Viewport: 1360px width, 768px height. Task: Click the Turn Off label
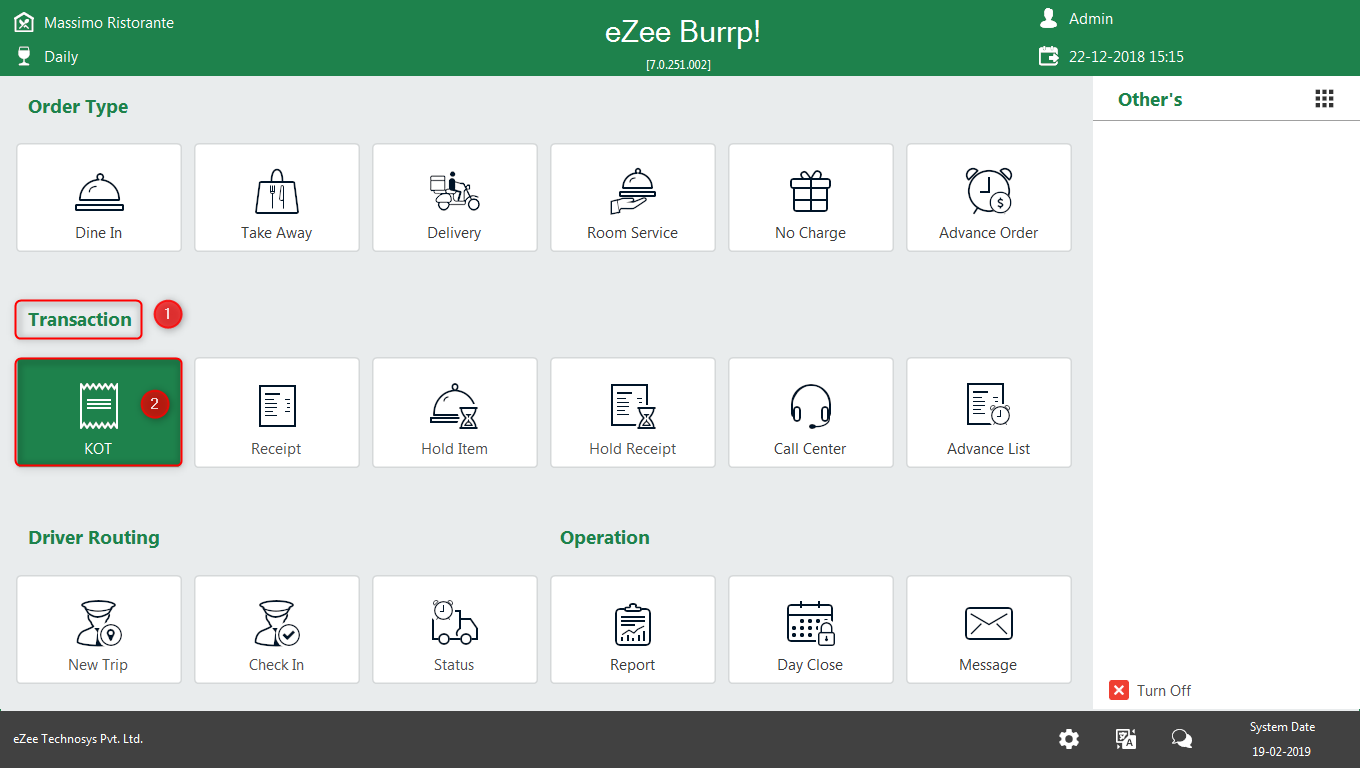[x=1164, y=690]
